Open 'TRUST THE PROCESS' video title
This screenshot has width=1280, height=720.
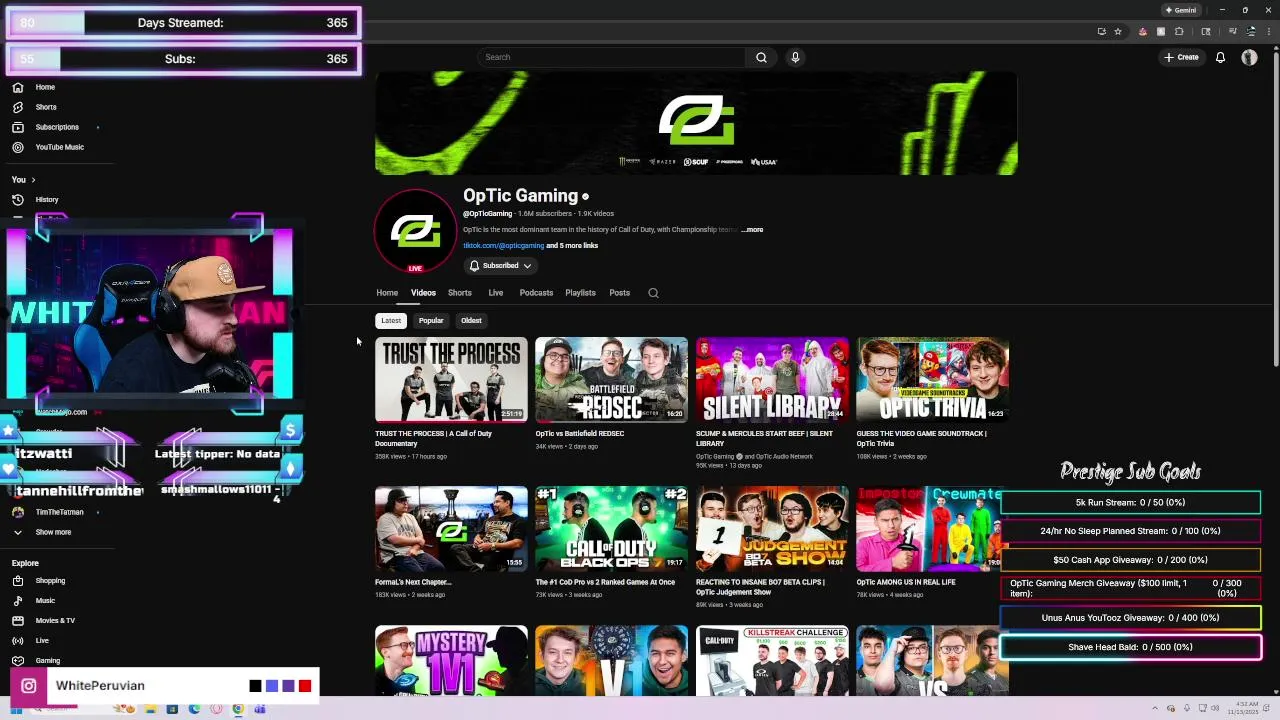click(x=434, y=438)
